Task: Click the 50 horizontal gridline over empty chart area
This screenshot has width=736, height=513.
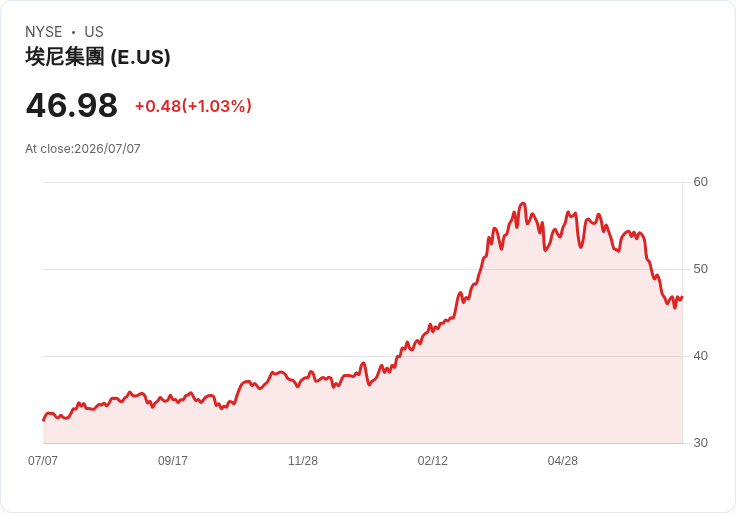Action: pos(235,269)
